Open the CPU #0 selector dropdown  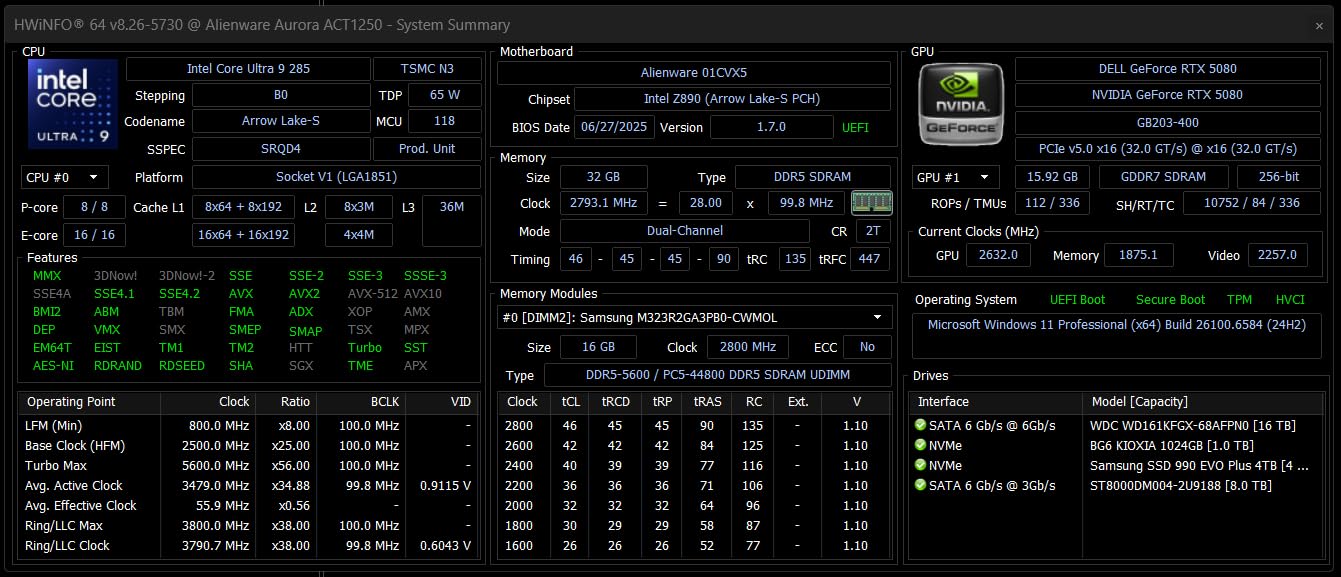65,177
